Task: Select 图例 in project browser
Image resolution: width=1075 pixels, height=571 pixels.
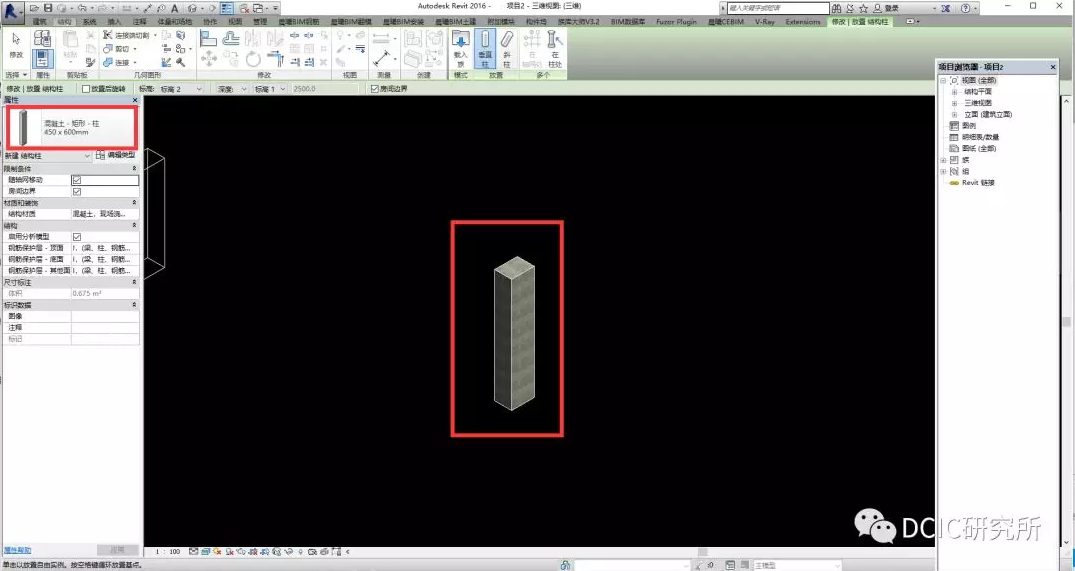Action: point(969,126)
